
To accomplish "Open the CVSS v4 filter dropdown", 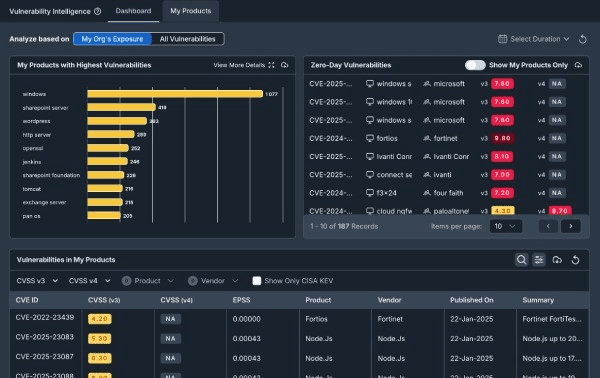I will [x=90, y=281].
